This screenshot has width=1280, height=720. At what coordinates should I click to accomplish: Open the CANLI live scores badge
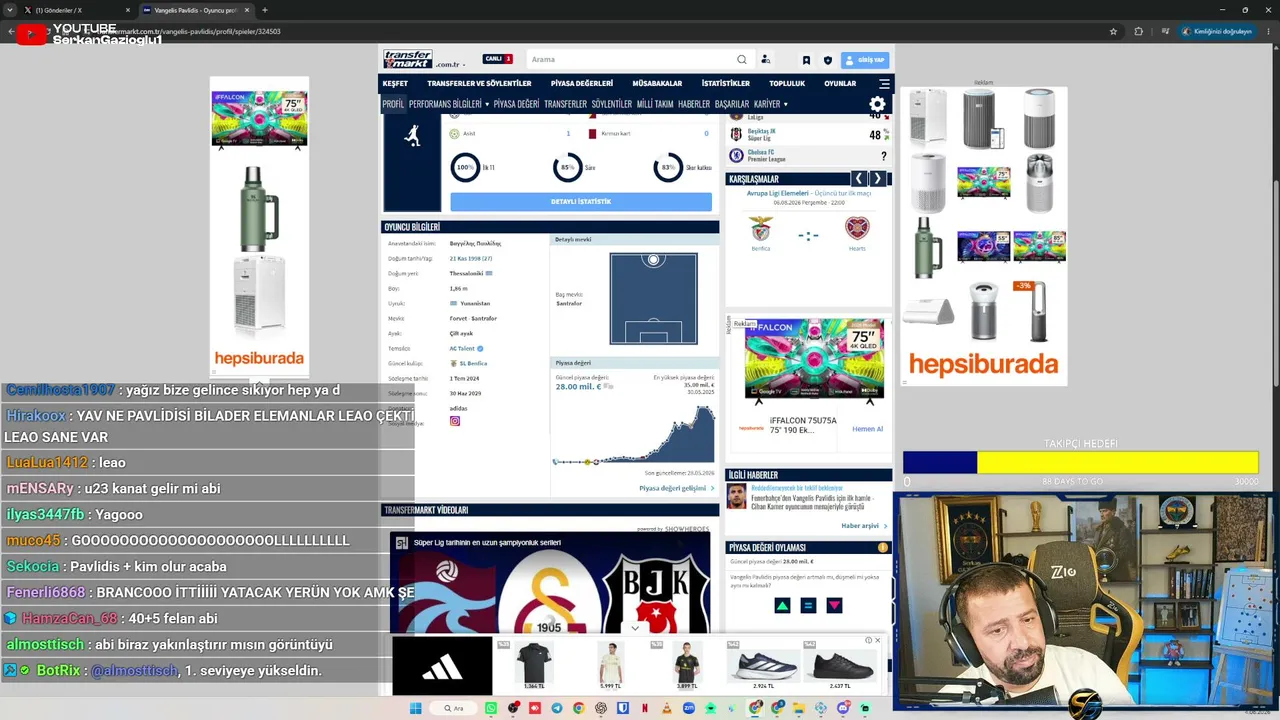click(x=497, y=59)
